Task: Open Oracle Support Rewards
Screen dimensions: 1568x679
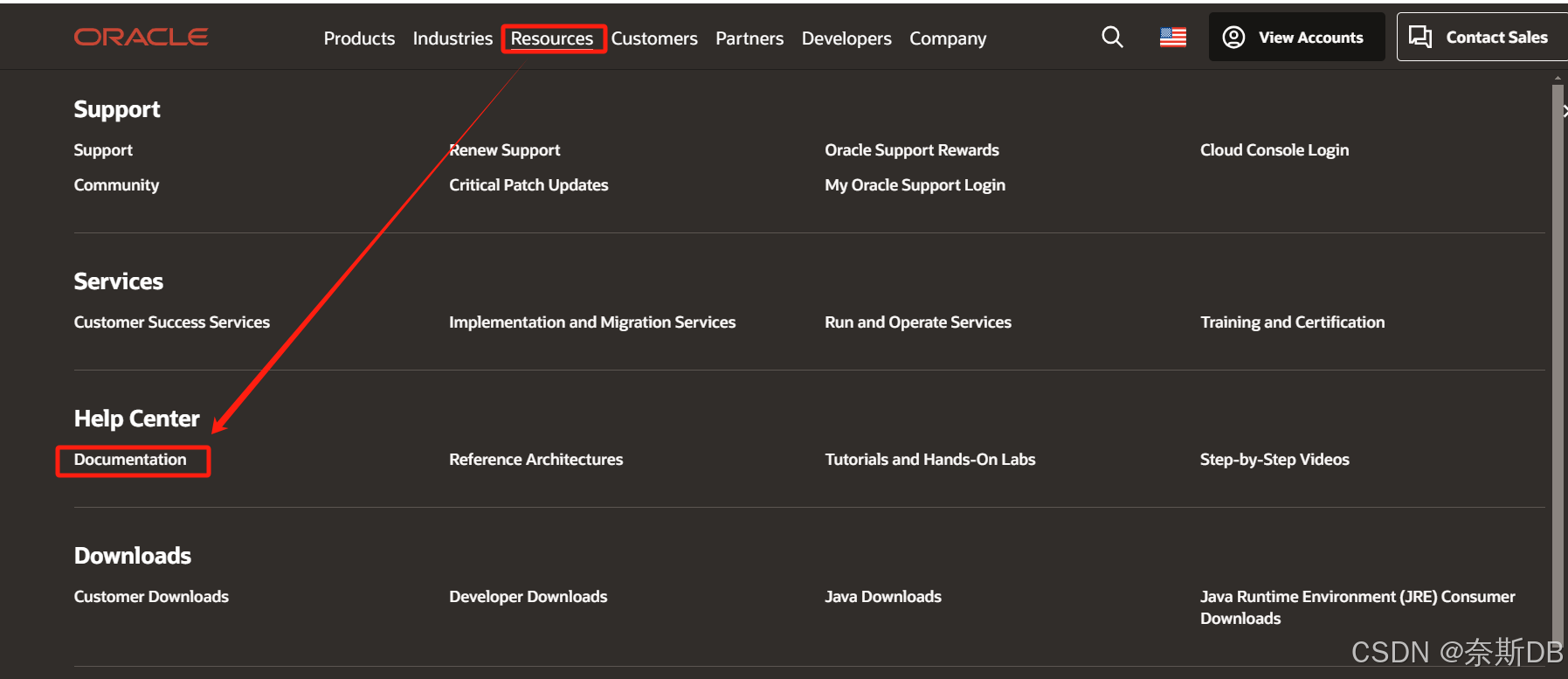Action: click(912, 150)
